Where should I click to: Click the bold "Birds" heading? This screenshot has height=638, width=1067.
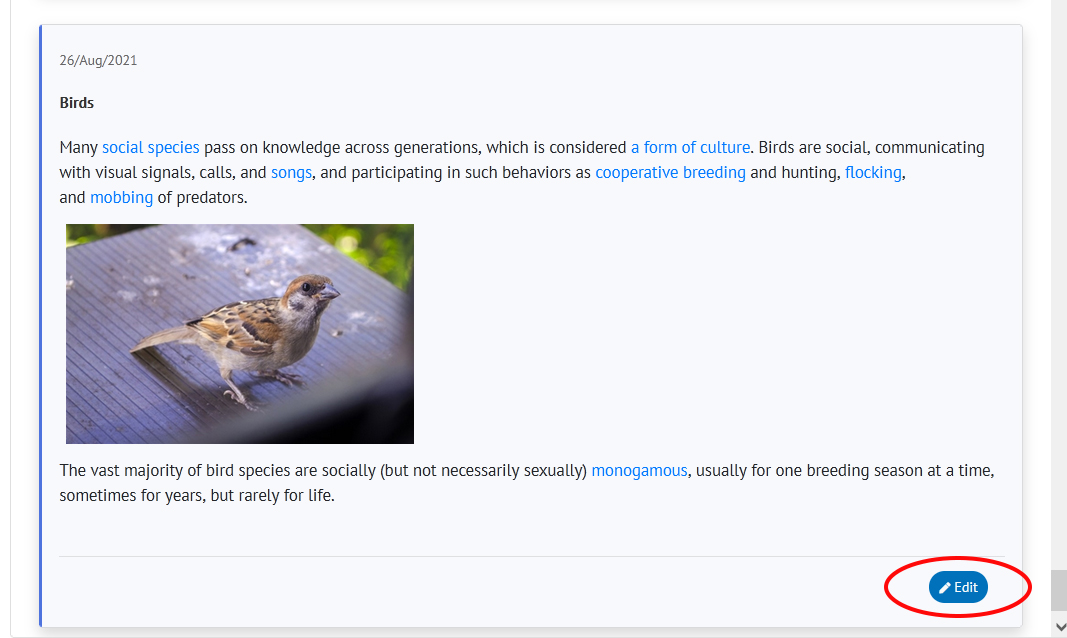click(x=77, y=103)
